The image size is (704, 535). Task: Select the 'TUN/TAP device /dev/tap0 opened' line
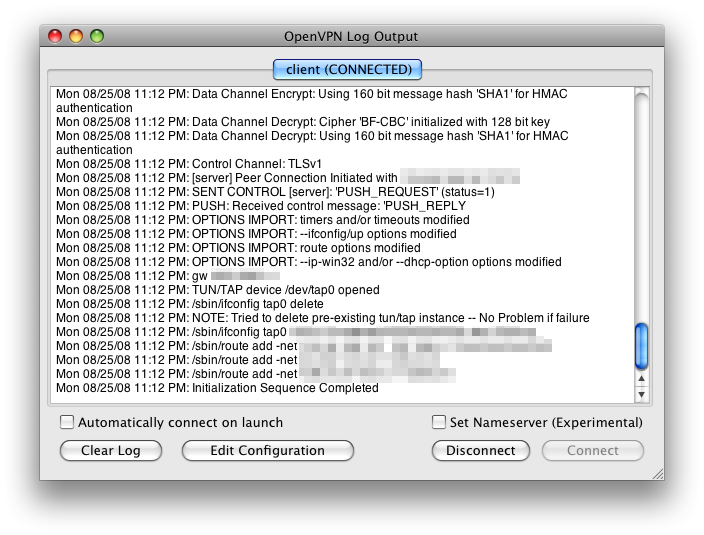click(218, 290)
